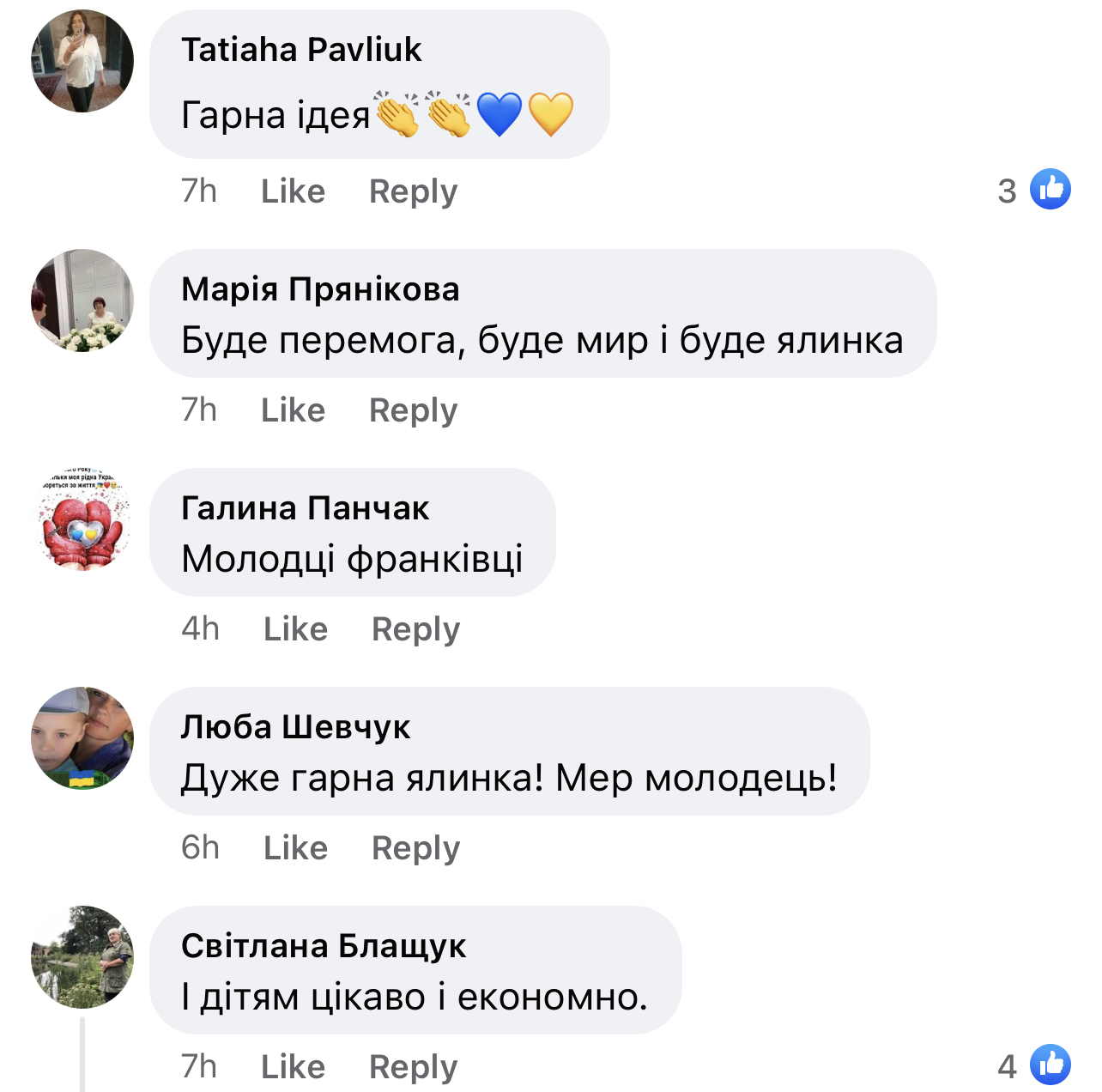Viewport: 1102px width, 1092px height.
Task: Like Галина Панчак's comment
Action: click(295, 628)
